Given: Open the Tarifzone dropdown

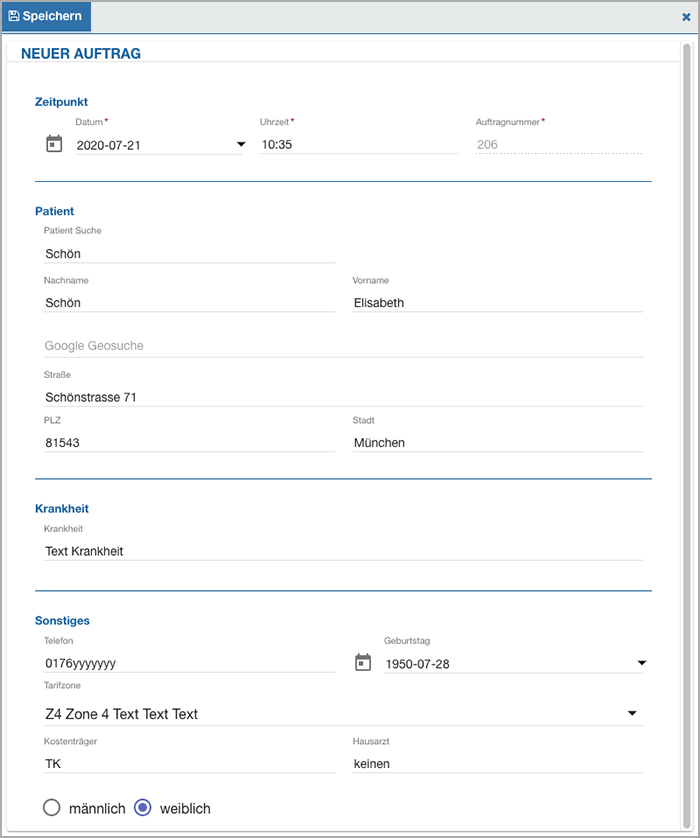Looking at the screenshot, I should pos(343,713).
